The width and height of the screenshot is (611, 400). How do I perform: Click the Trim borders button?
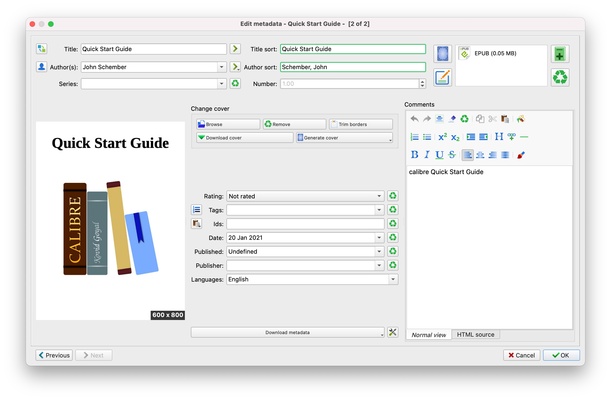(361, 124)
